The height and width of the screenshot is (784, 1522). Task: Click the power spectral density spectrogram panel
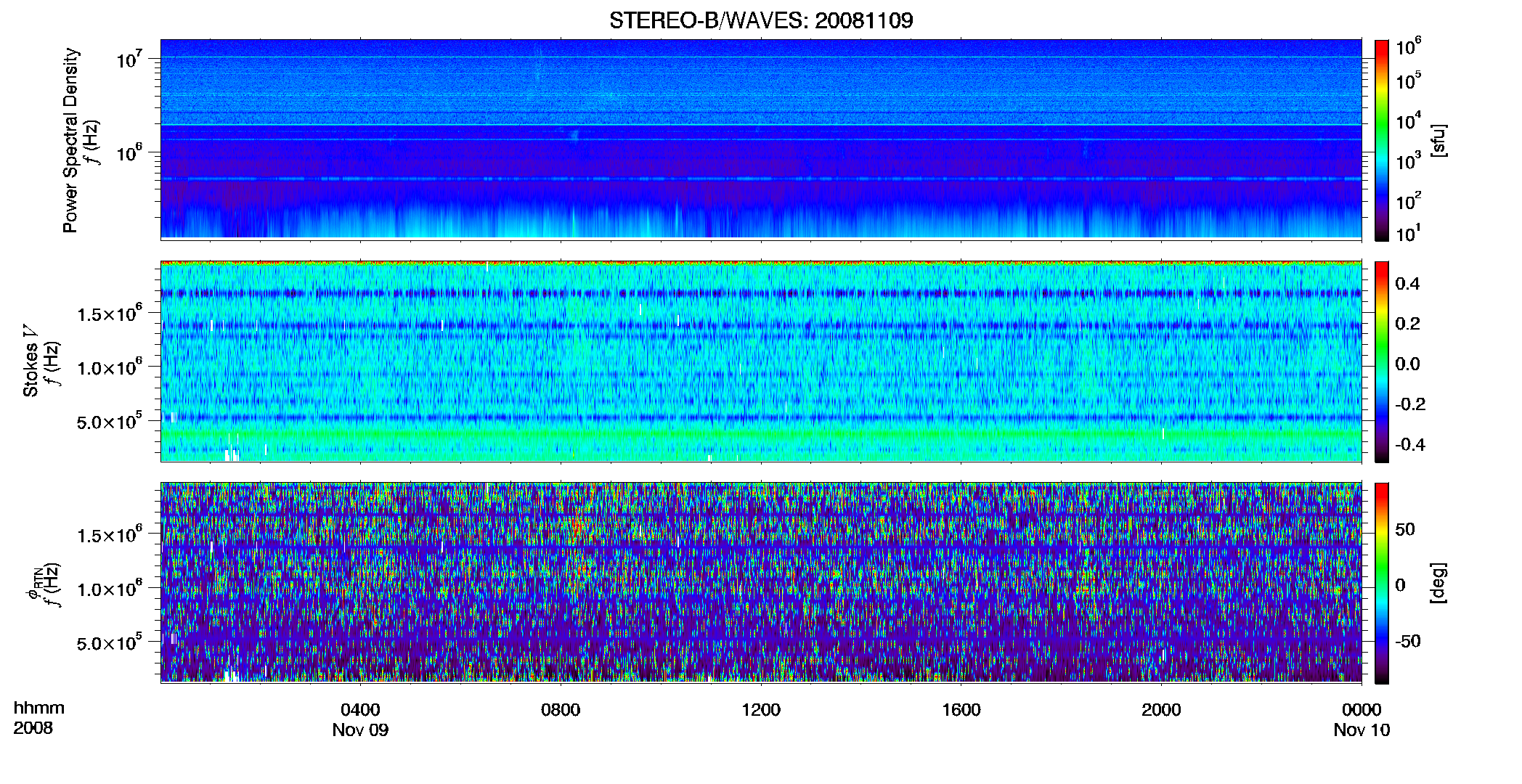[x=761, y=139]
